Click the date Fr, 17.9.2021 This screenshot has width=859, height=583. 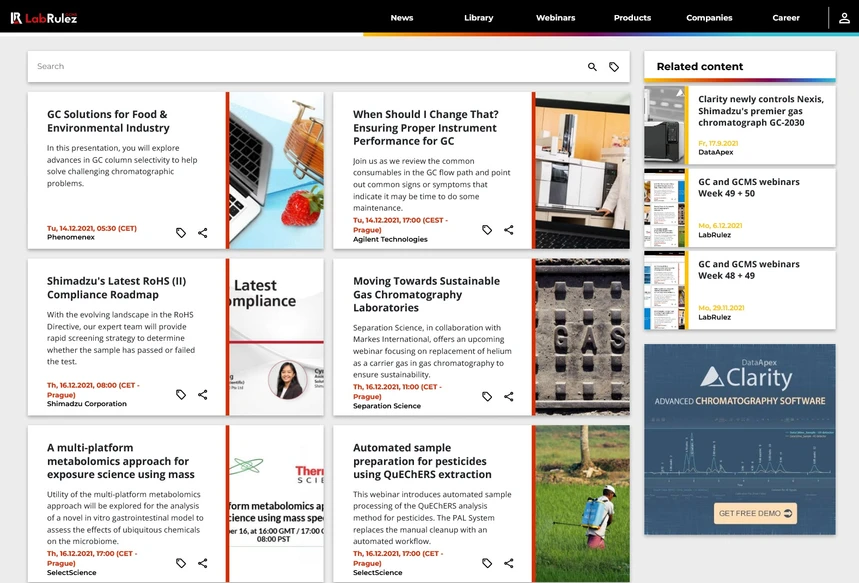coord(718,144)
